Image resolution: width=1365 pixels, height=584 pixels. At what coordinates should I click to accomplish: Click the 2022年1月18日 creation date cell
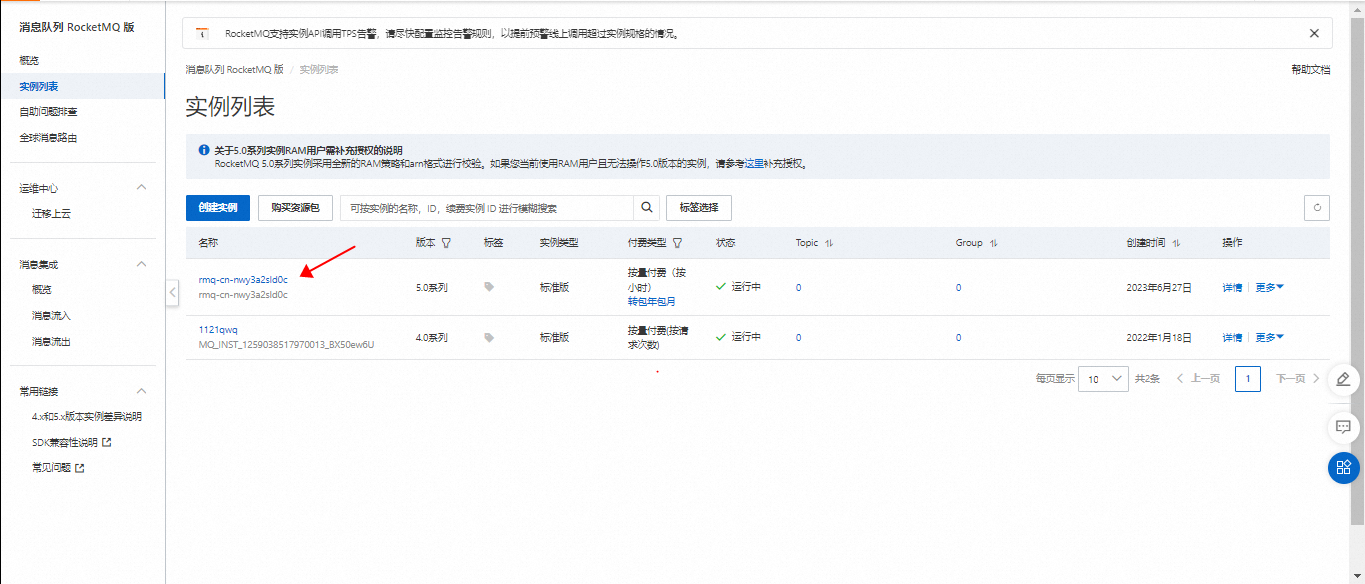pos(1159,338)
